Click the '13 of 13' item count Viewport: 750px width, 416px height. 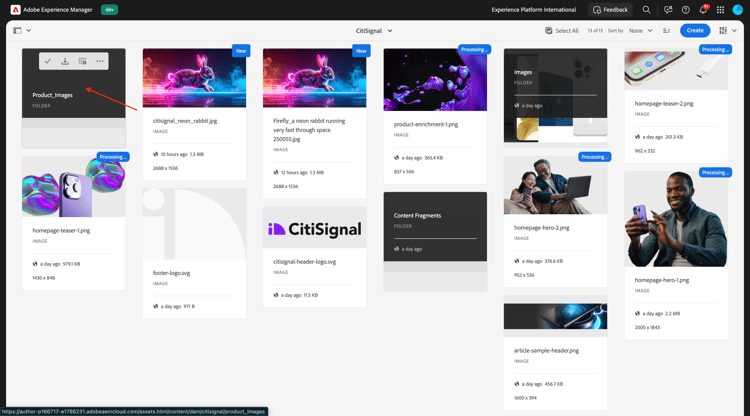(595, 31)
